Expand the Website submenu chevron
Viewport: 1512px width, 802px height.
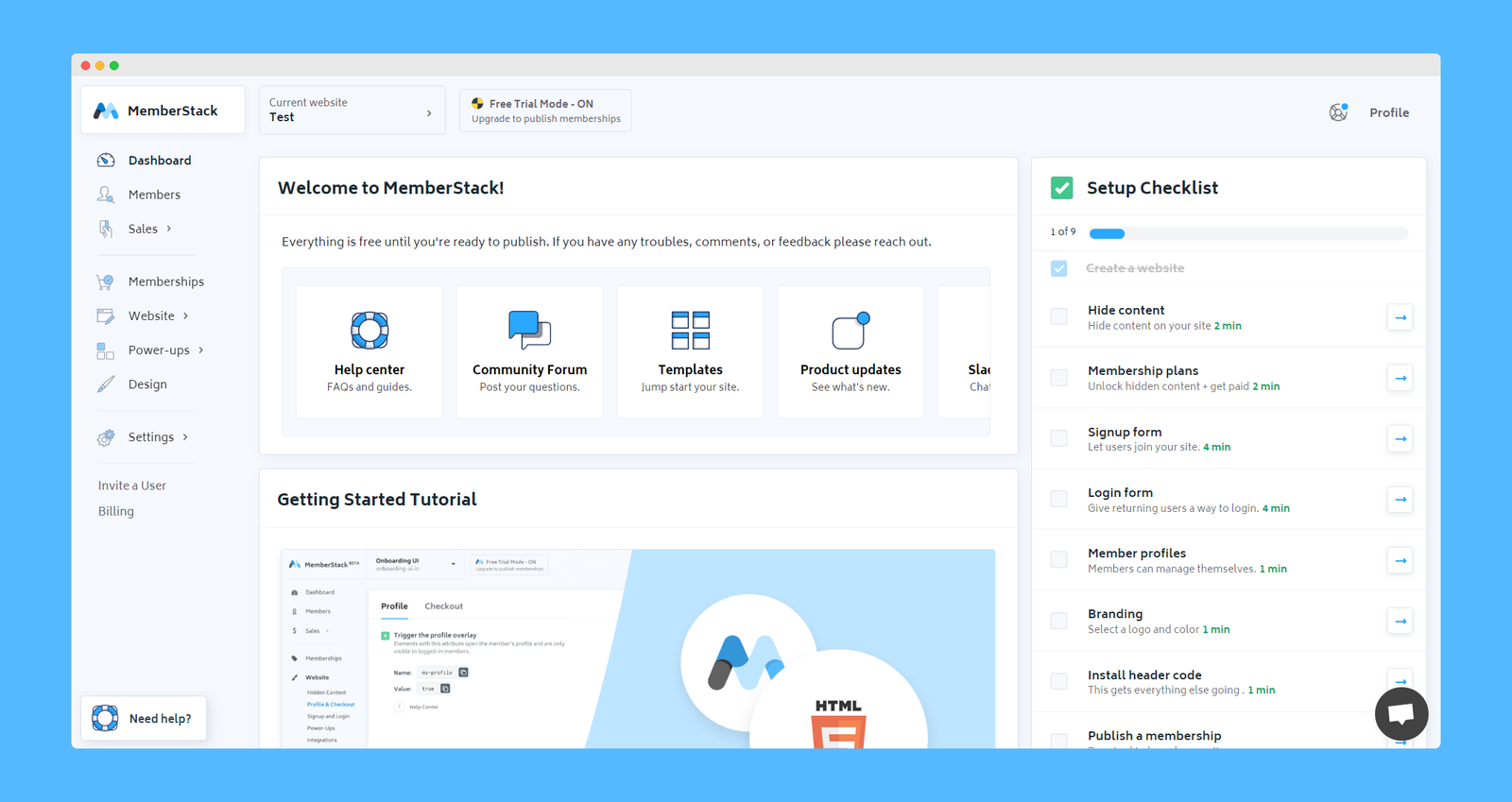click(x=185, y=316)
